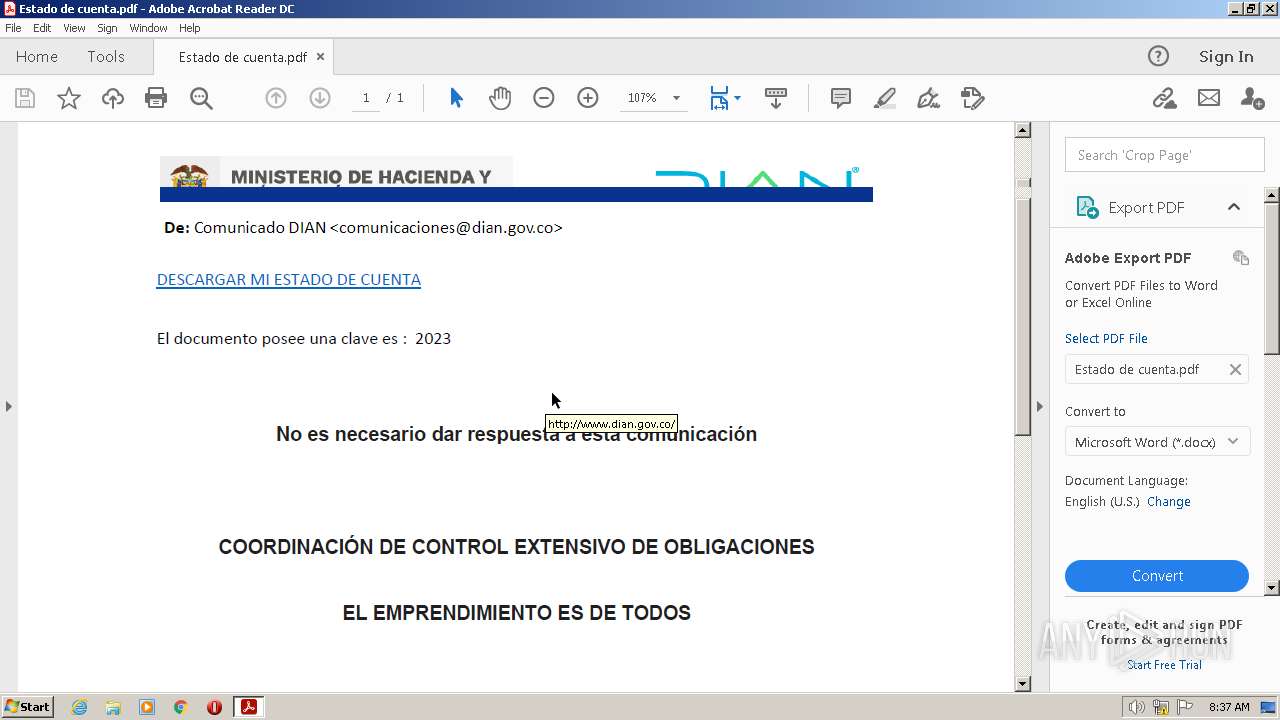Open the Help menu
The image size is (1280, 720).
189,28
